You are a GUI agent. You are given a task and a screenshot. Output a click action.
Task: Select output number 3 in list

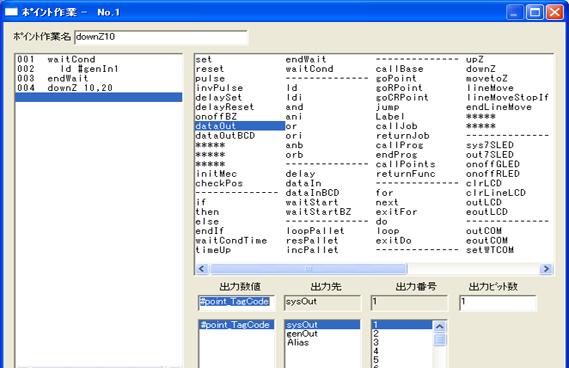click(x=376, y=342)
